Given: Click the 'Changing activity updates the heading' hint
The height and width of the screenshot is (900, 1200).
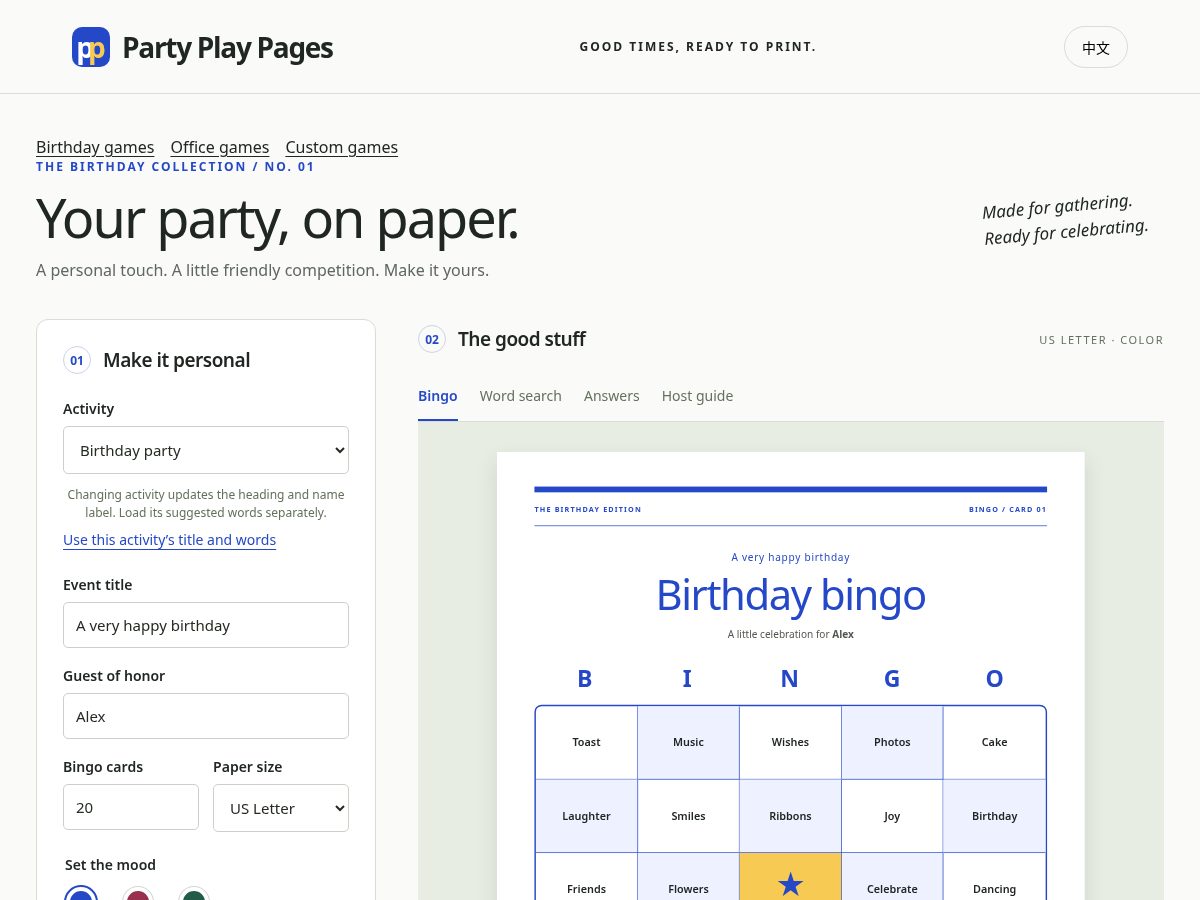Looking at the screenshot, I should coord(206,503).
